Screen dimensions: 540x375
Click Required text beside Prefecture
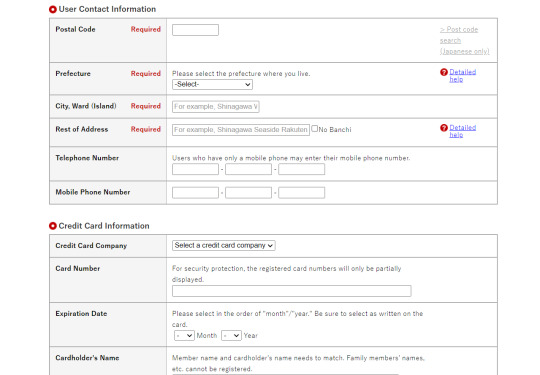coord(146,74)
